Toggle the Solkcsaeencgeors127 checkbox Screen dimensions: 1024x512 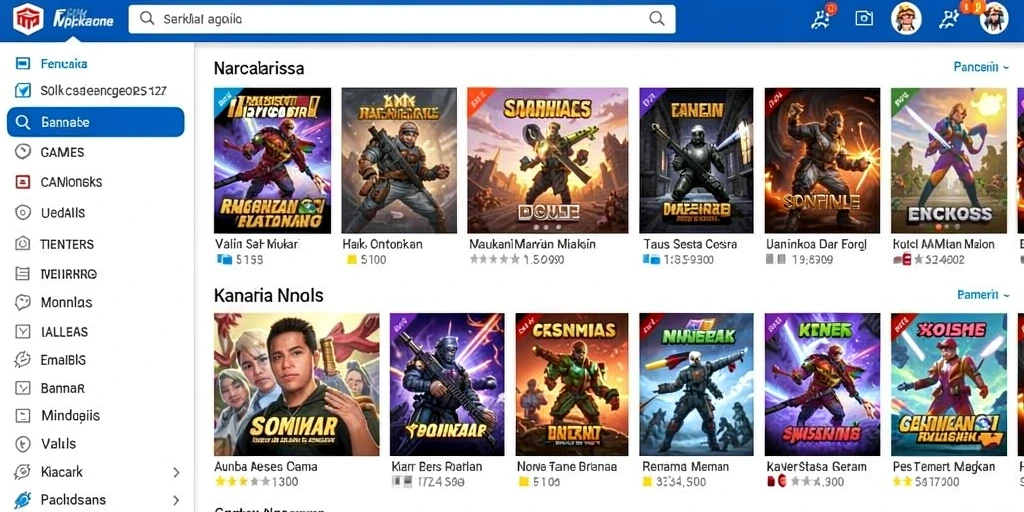[x=23, y=91]
